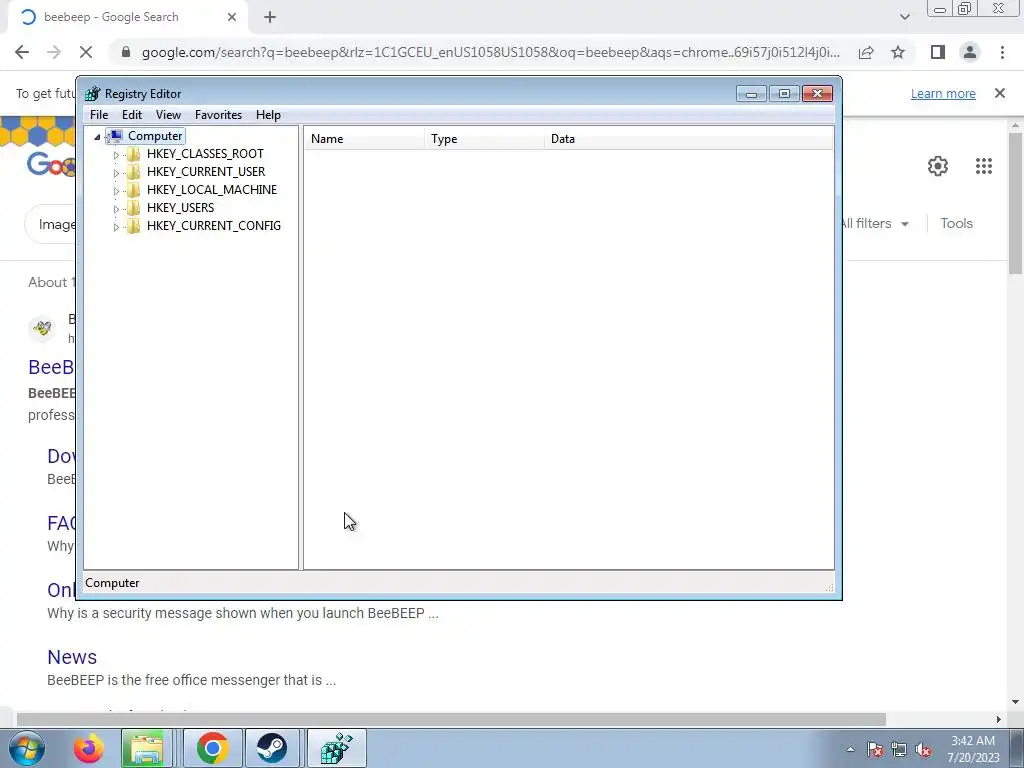Open tab search dropdown in Chrome
The width and height of the screenshot is (1024, 768).
pos(904,18)
